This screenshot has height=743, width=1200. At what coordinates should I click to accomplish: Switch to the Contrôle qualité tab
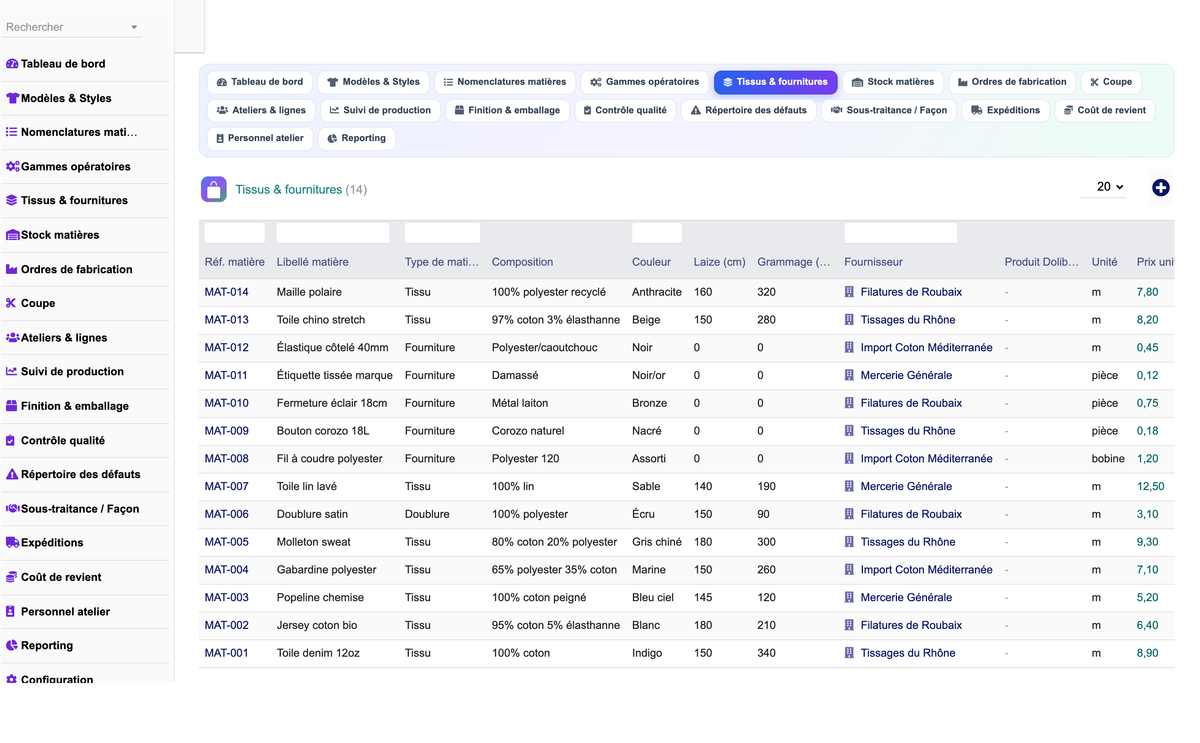tap(625, 110)
